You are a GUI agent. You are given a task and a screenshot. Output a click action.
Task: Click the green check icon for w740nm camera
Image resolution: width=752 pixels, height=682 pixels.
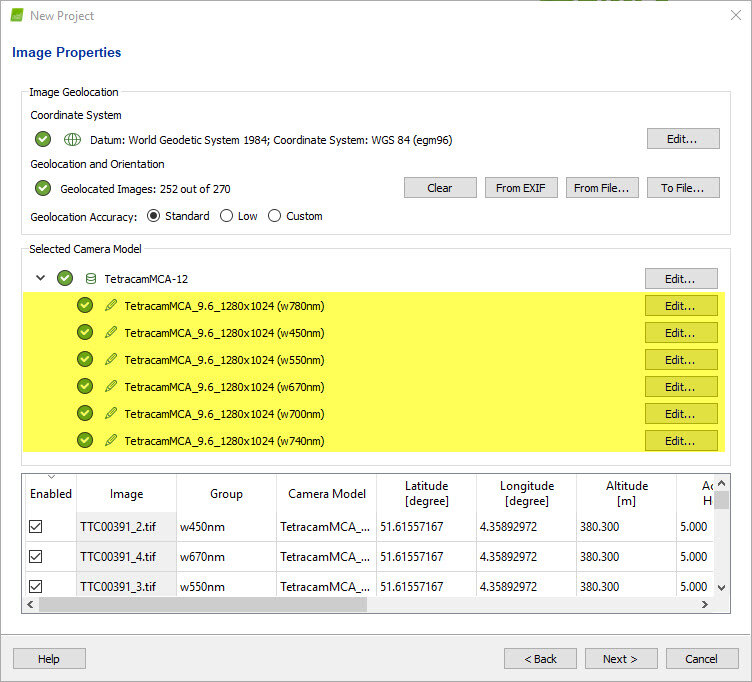click(x=85, y=441)
